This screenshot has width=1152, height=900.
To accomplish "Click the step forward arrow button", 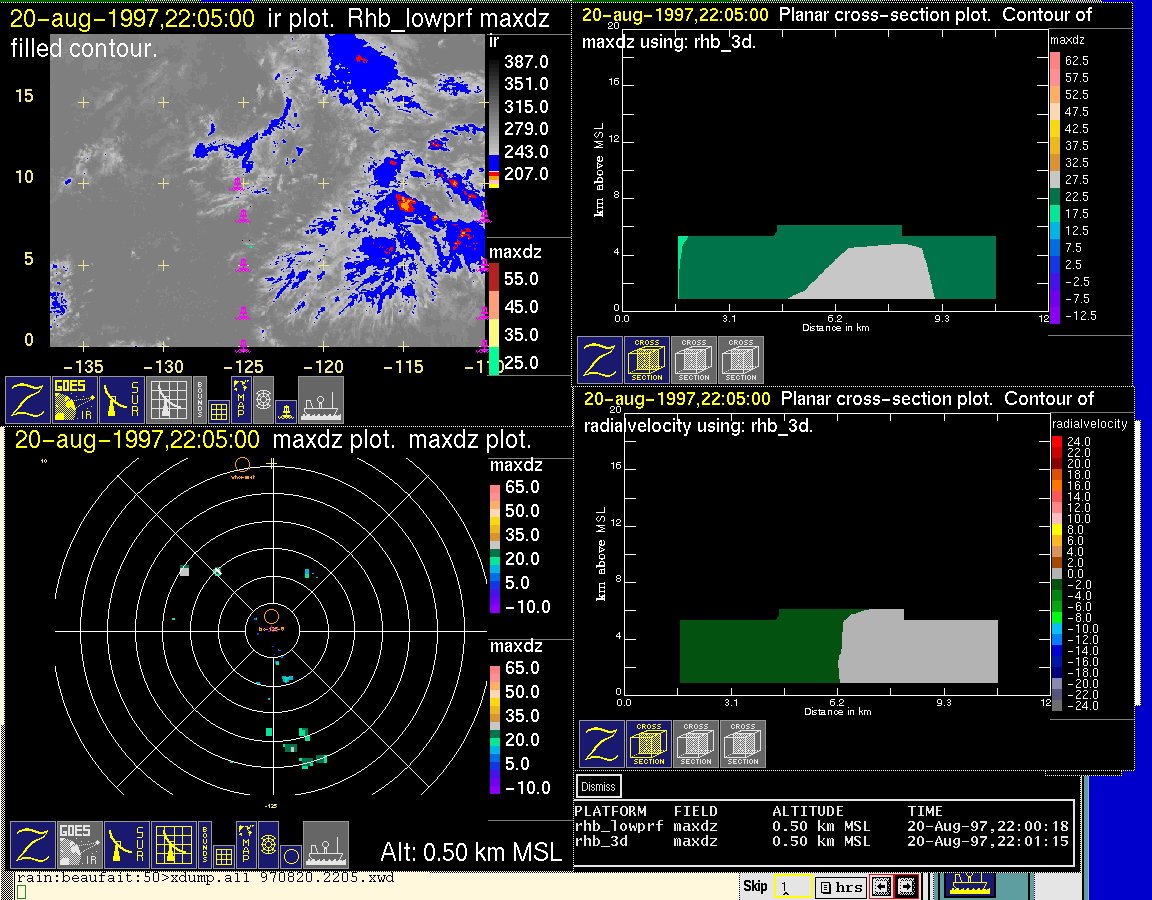I will pos(906,886).
